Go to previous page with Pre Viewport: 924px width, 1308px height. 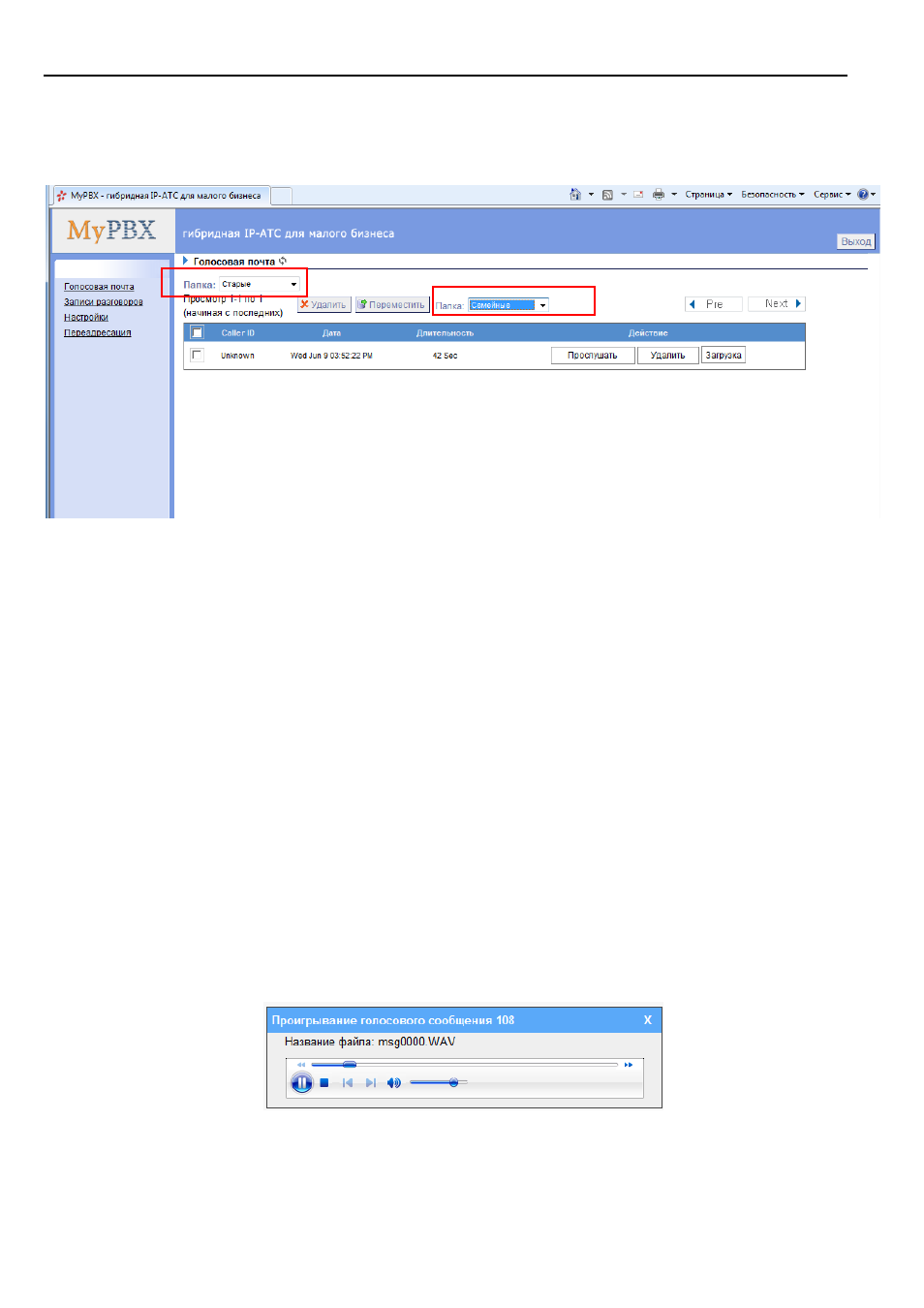pyautogui.click(x=714, y=304)
